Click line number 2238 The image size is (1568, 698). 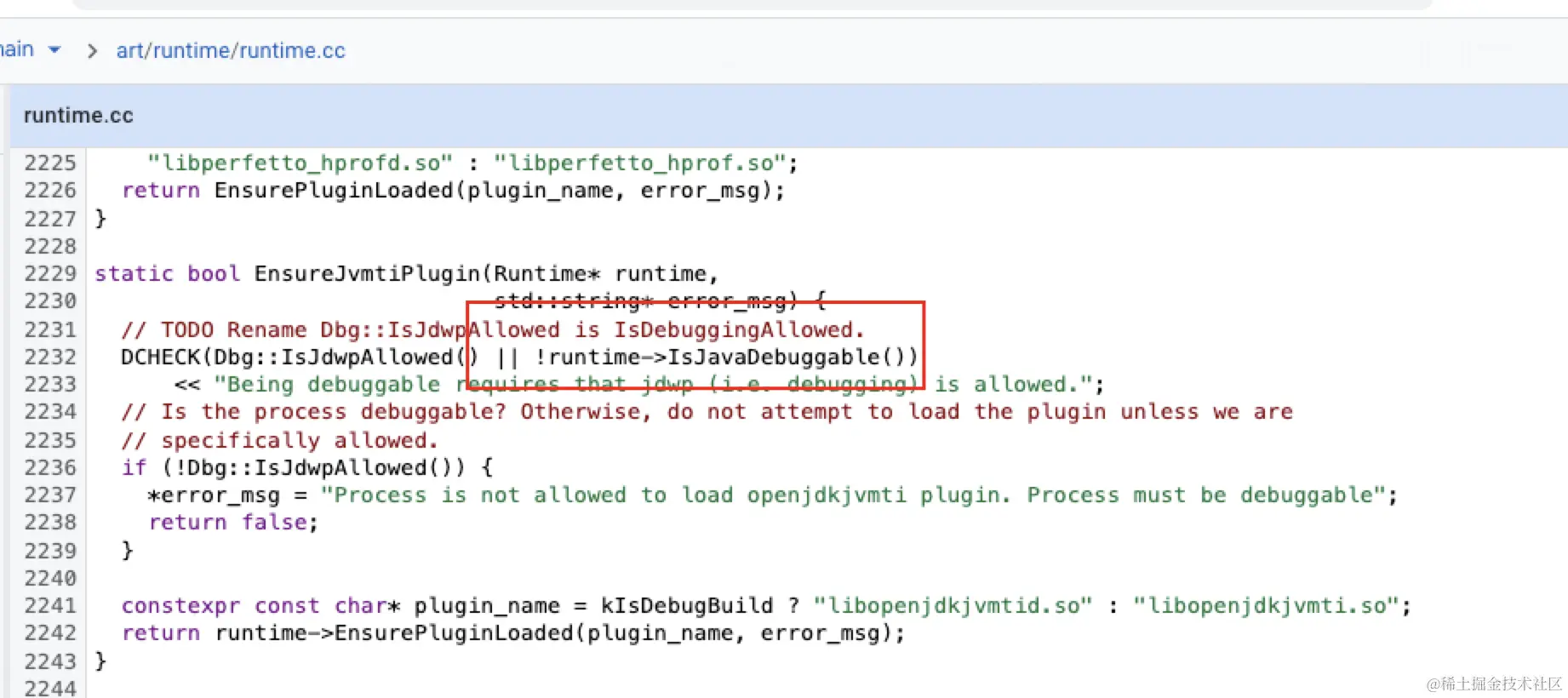point(50,522)
